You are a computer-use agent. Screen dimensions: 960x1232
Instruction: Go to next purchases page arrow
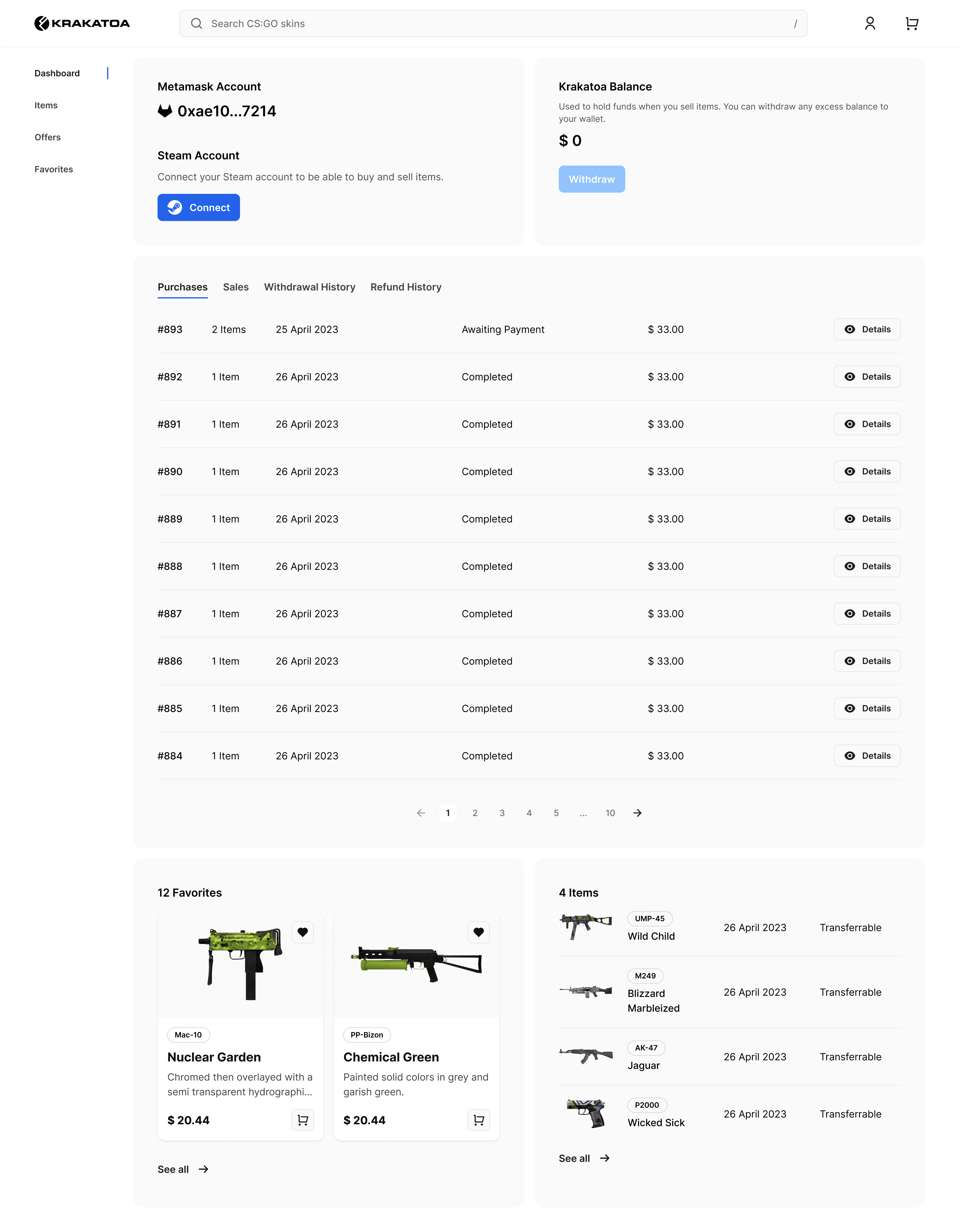637,813
